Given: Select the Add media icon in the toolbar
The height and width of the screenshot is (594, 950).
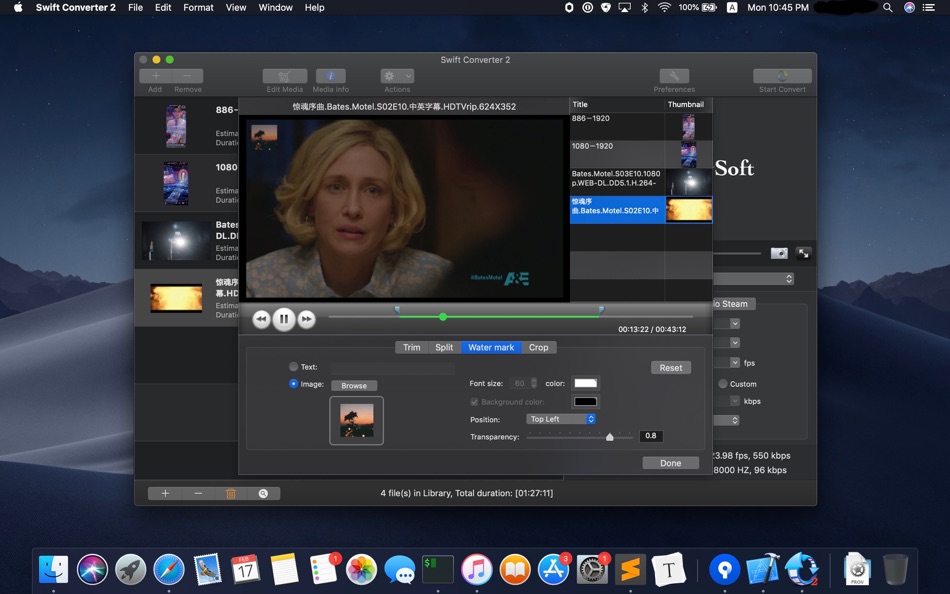Looking at the screenshot, I should pos(156,75).
